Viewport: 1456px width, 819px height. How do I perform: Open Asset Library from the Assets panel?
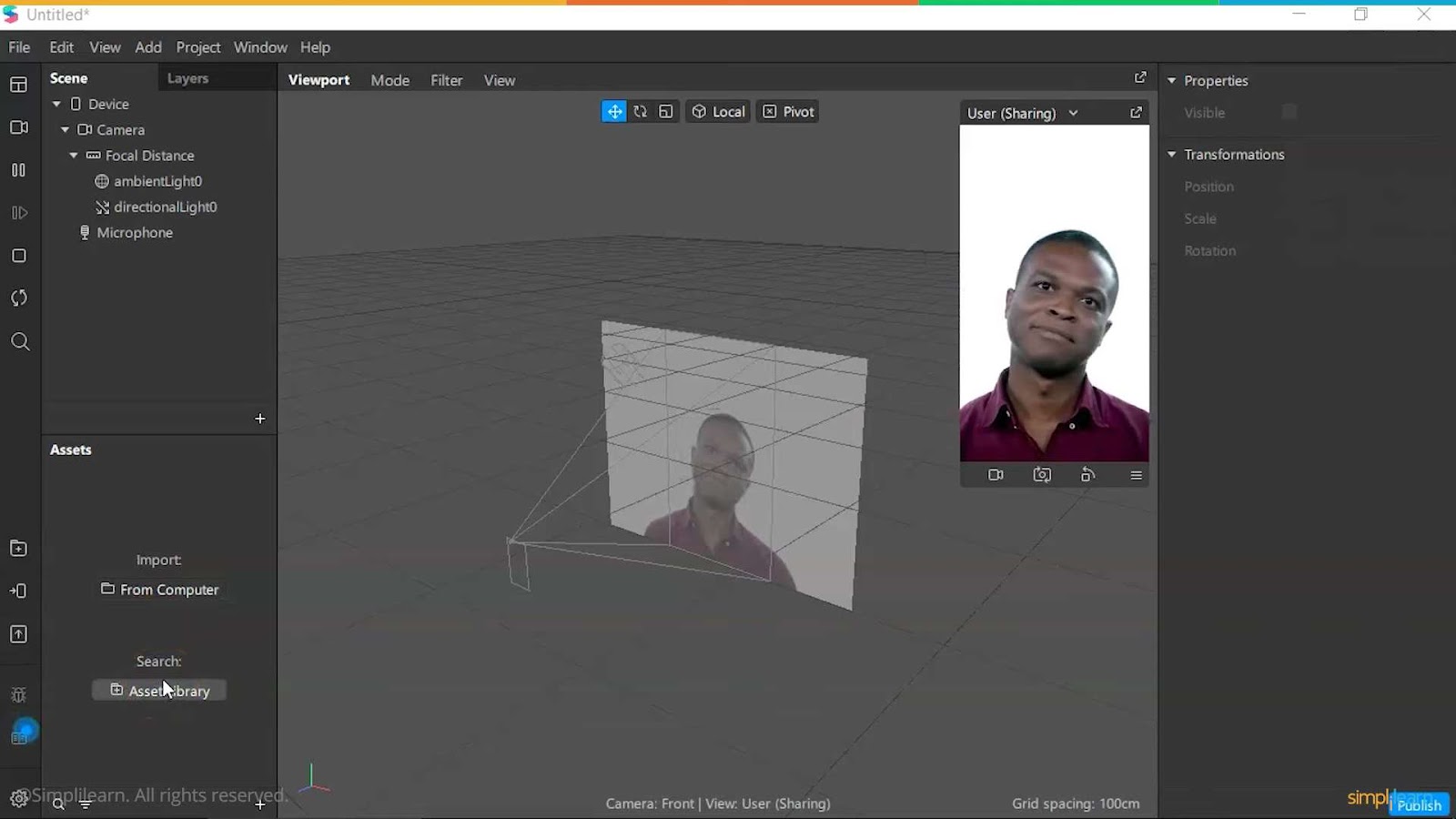159,690
